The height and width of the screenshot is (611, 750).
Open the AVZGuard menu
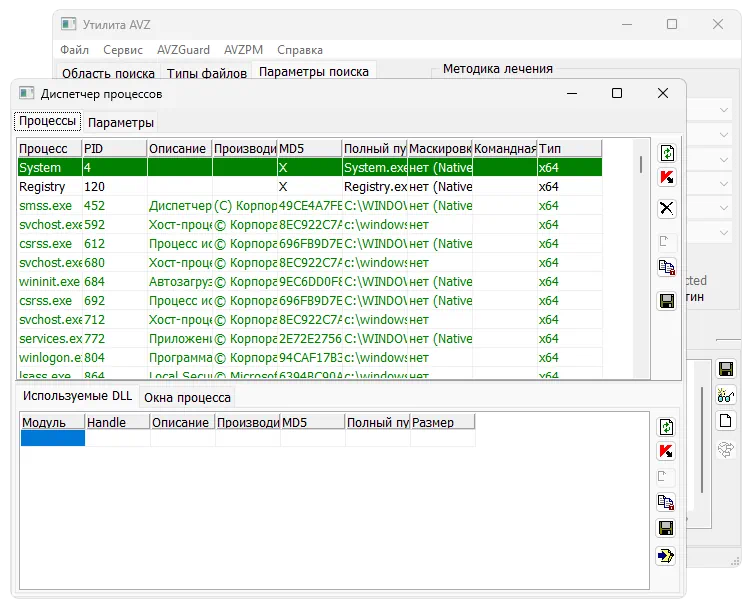183,50
